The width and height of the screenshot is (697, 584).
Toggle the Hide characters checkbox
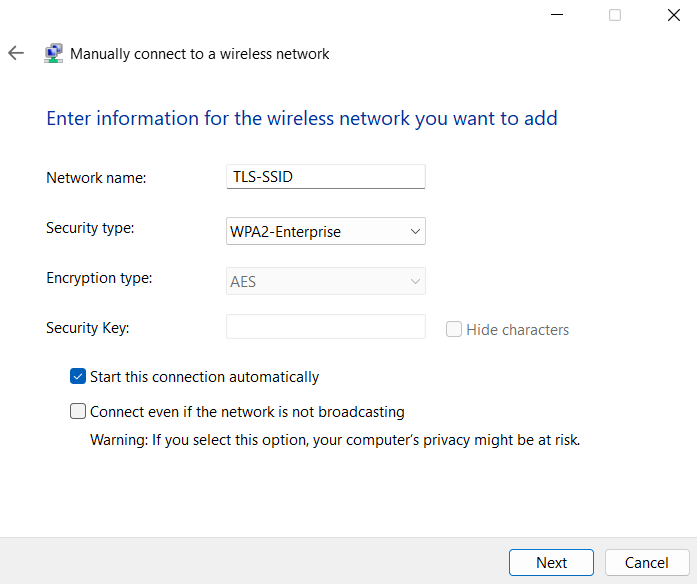coord(454,329)
